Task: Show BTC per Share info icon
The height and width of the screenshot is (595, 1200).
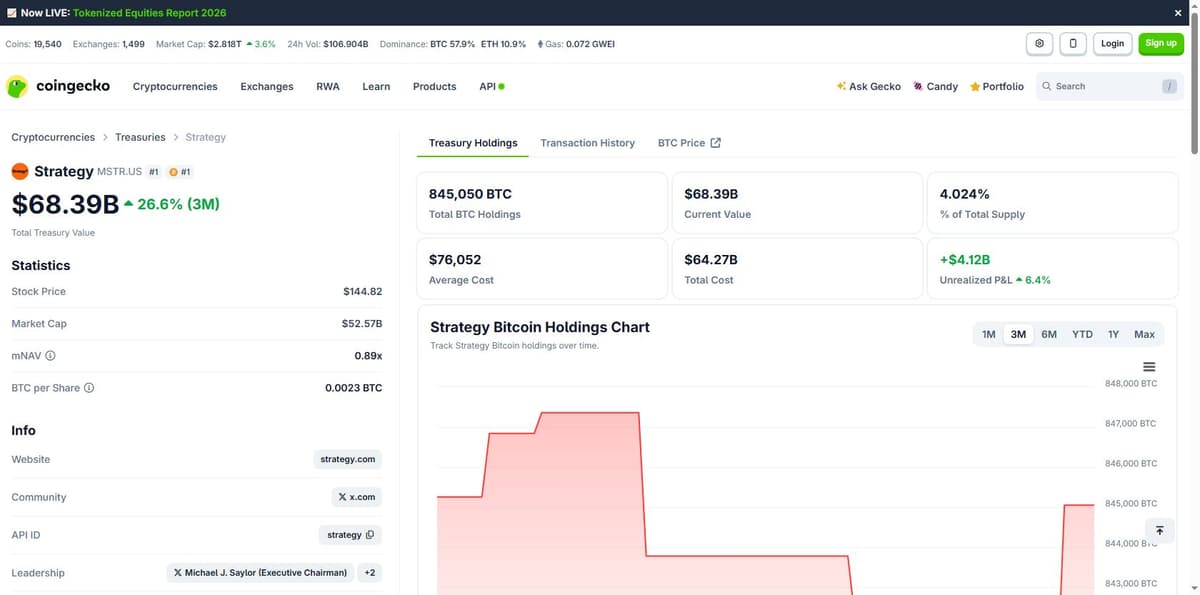Action: 89,388
